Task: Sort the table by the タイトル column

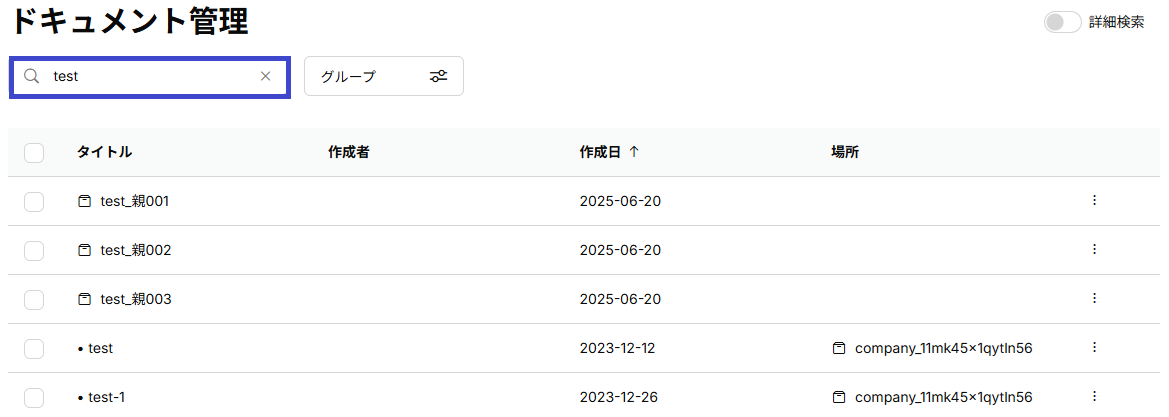Action: click(x=104, y=152)
